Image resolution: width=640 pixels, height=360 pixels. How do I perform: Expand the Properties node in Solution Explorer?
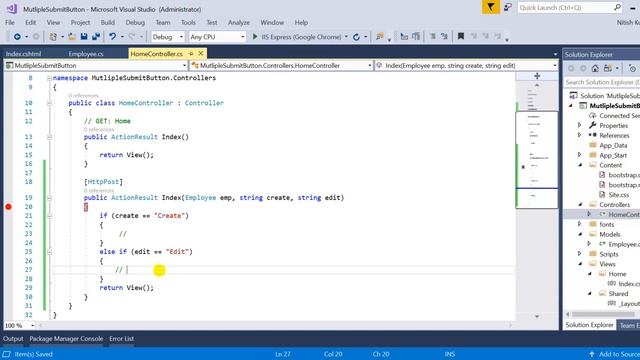pyautogui.click(x=580, y=125)
